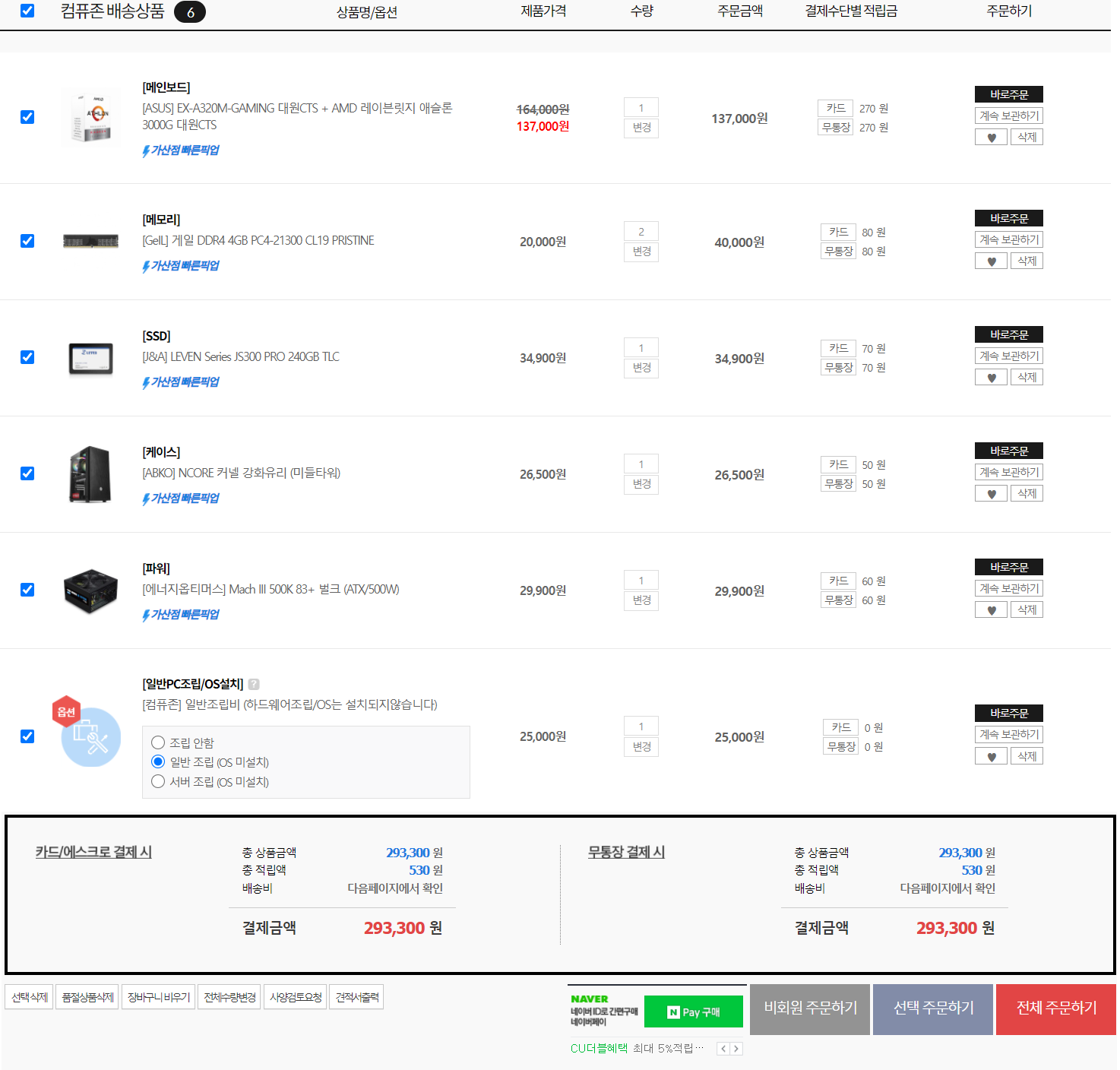
Task: Click the red 전체 주문하기 button
Action: (x=1056, y=1009)
